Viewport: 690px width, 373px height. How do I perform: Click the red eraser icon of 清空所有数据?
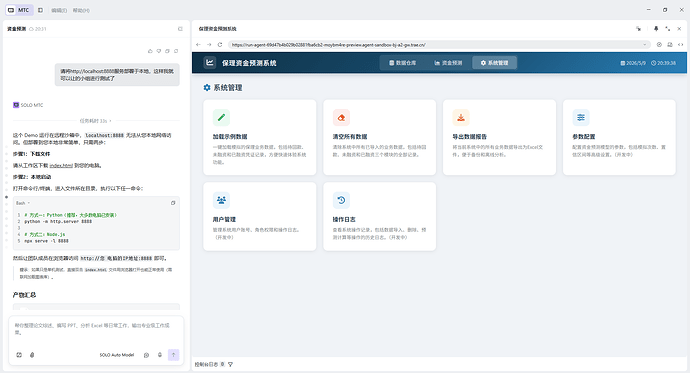coord(341,117)
